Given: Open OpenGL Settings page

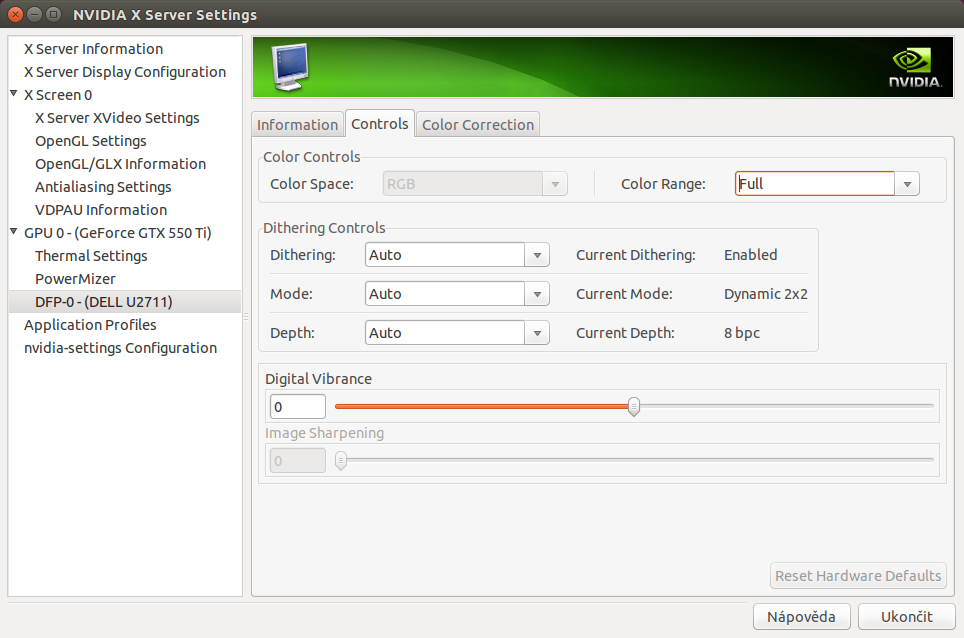Looking at the screenshot, I should tap(91, 141).
